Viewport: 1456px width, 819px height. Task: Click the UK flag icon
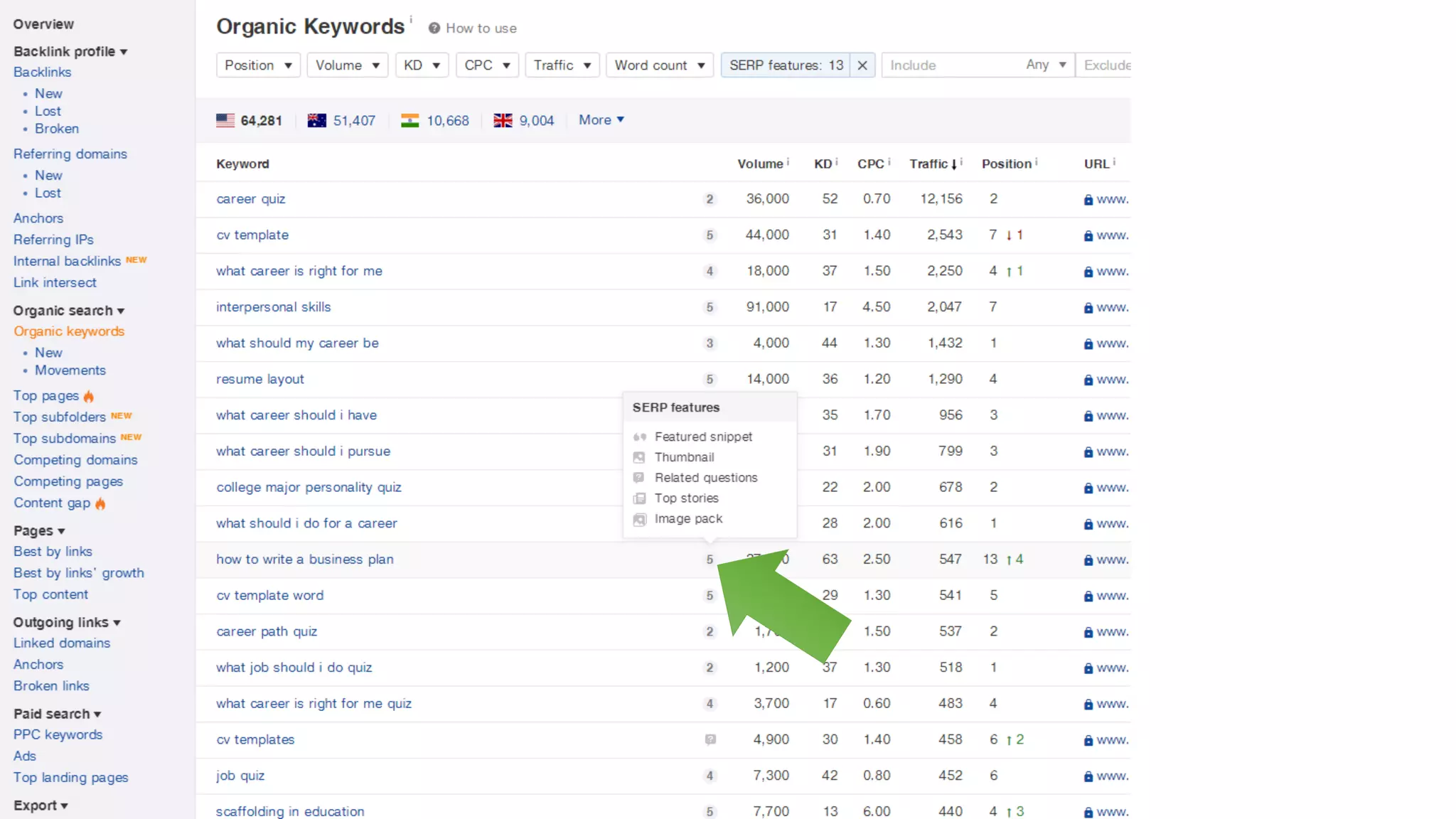[503, 120]
